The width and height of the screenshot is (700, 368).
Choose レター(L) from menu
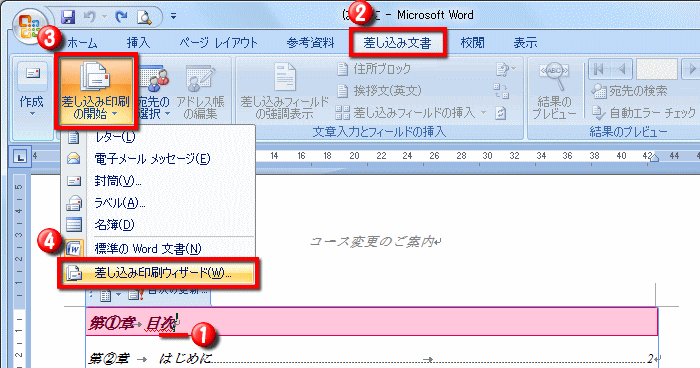tap(158, 137)
